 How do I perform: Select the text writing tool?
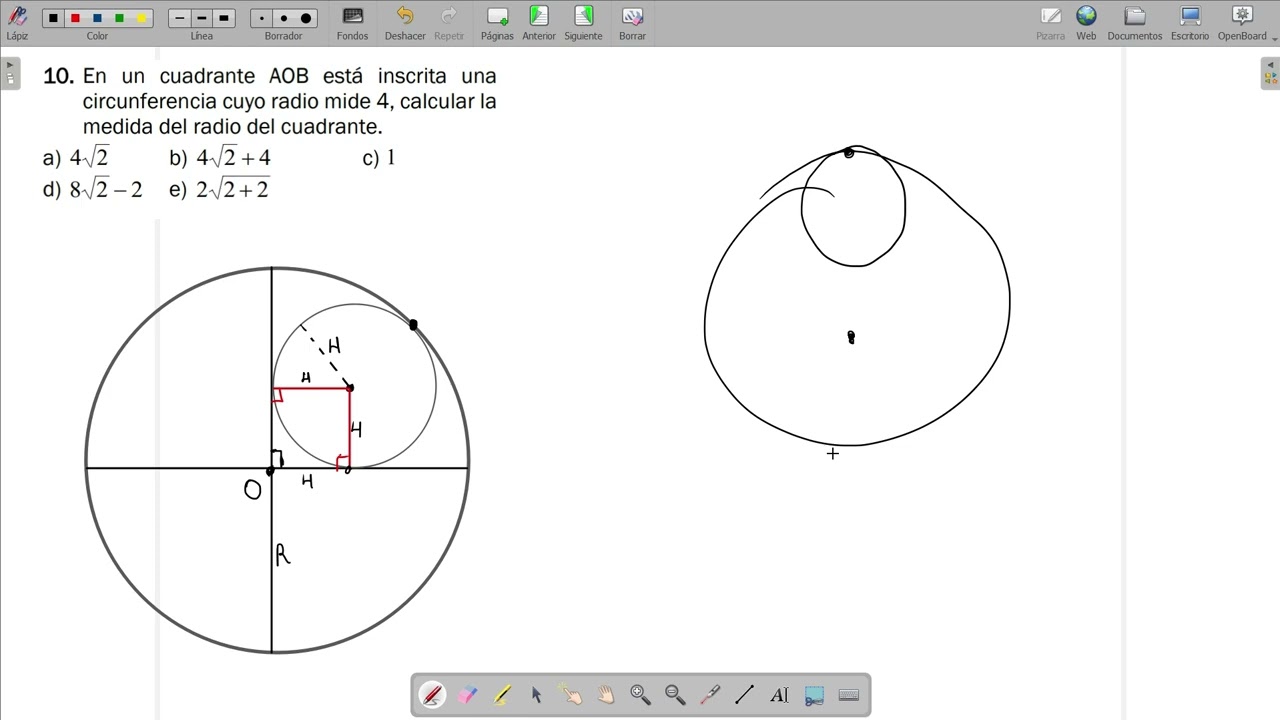coord(779,695)
